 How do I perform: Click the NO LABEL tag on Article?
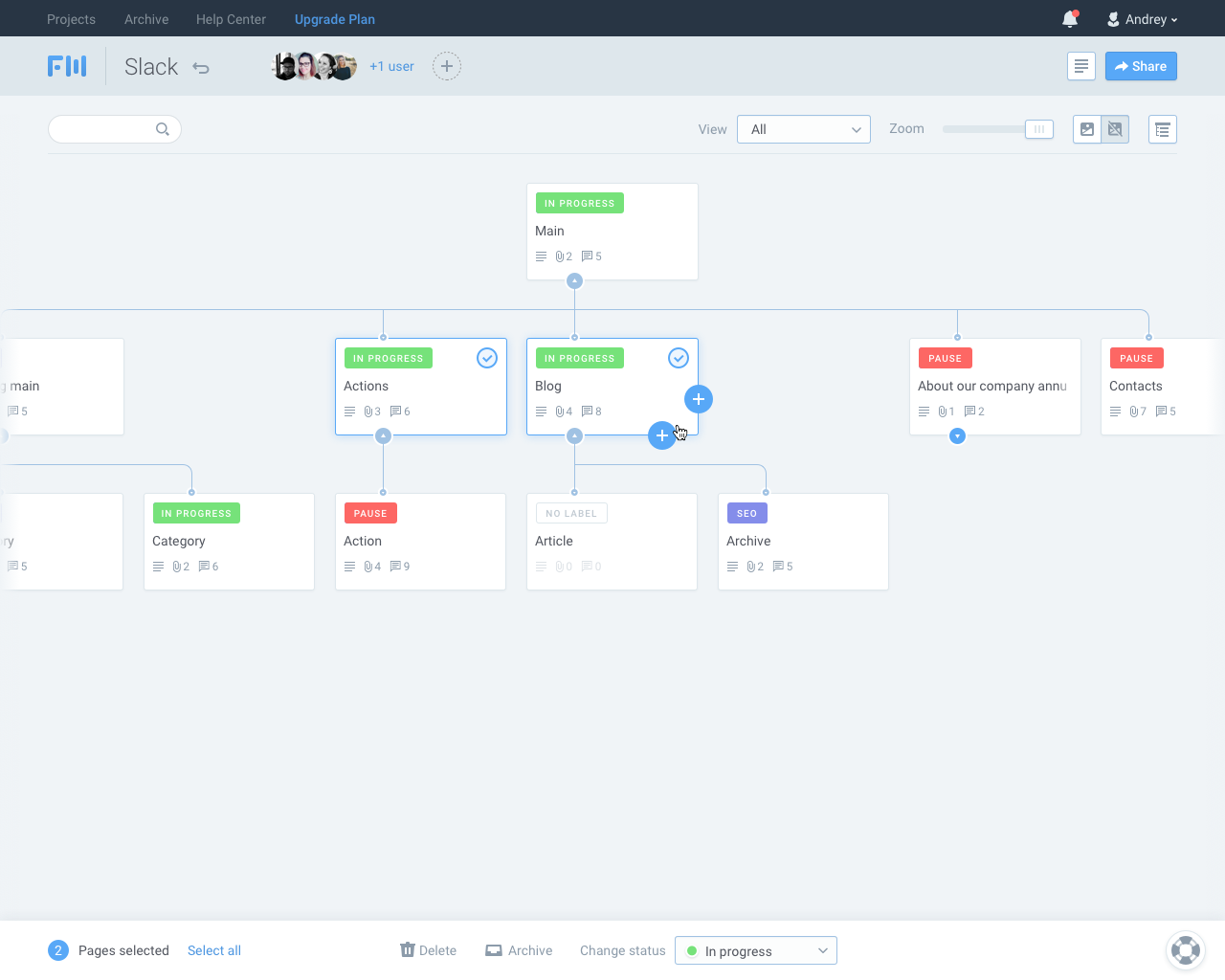[571, 513]
